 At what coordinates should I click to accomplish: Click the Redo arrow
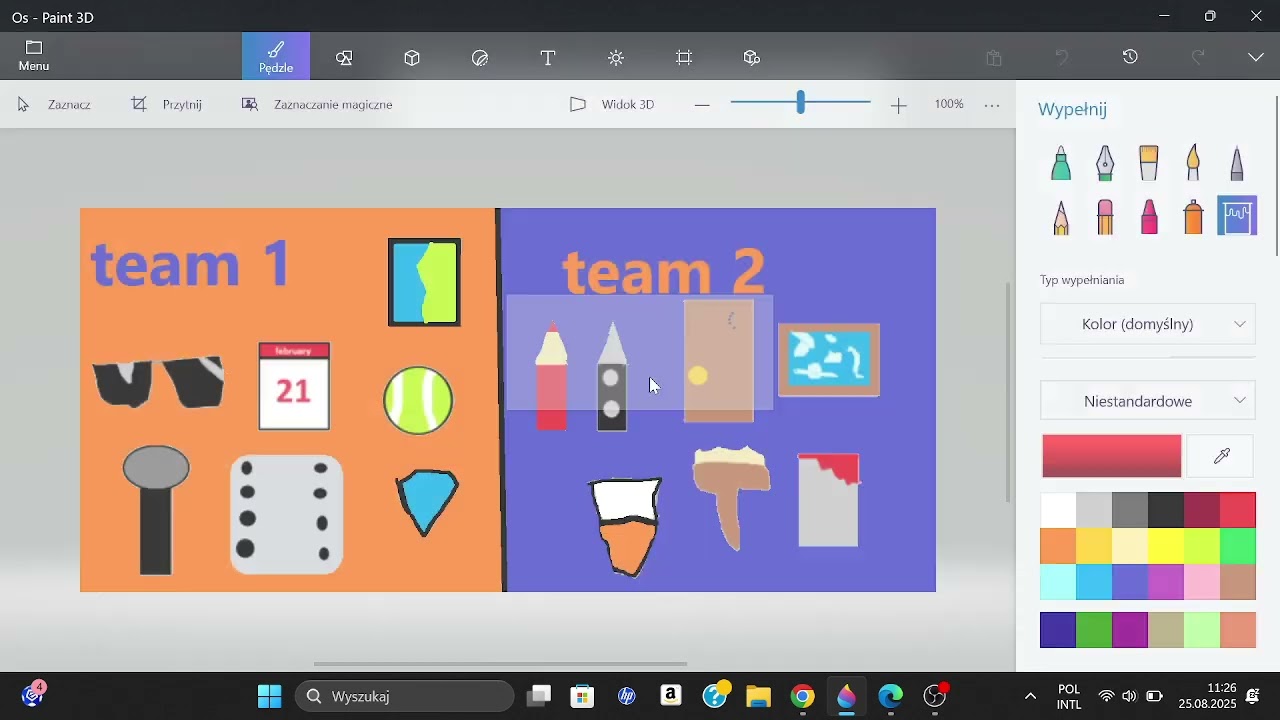[1198, 58]
